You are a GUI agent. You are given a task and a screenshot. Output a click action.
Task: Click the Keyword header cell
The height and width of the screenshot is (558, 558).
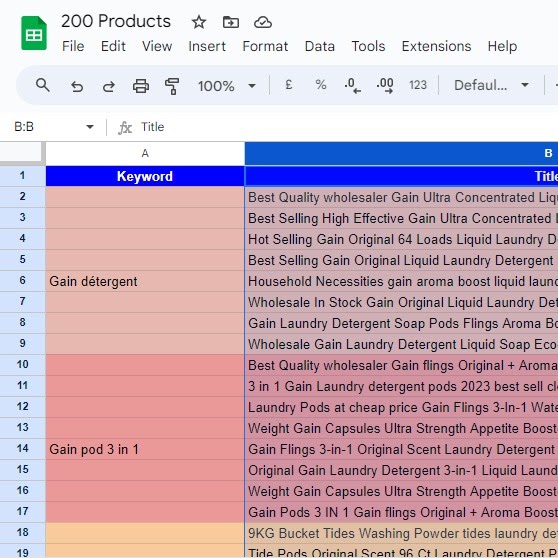pyautogui.click(x=145, y=176)
